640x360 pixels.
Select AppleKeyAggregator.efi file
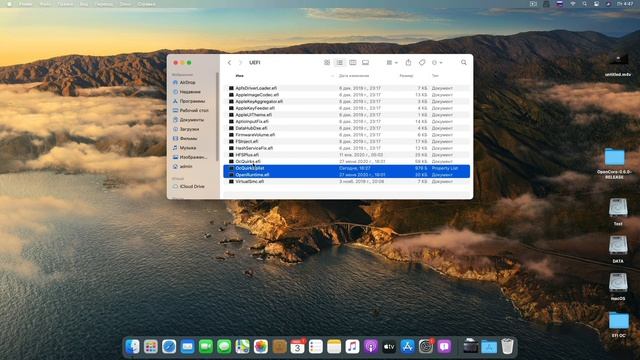coord(347,101)
